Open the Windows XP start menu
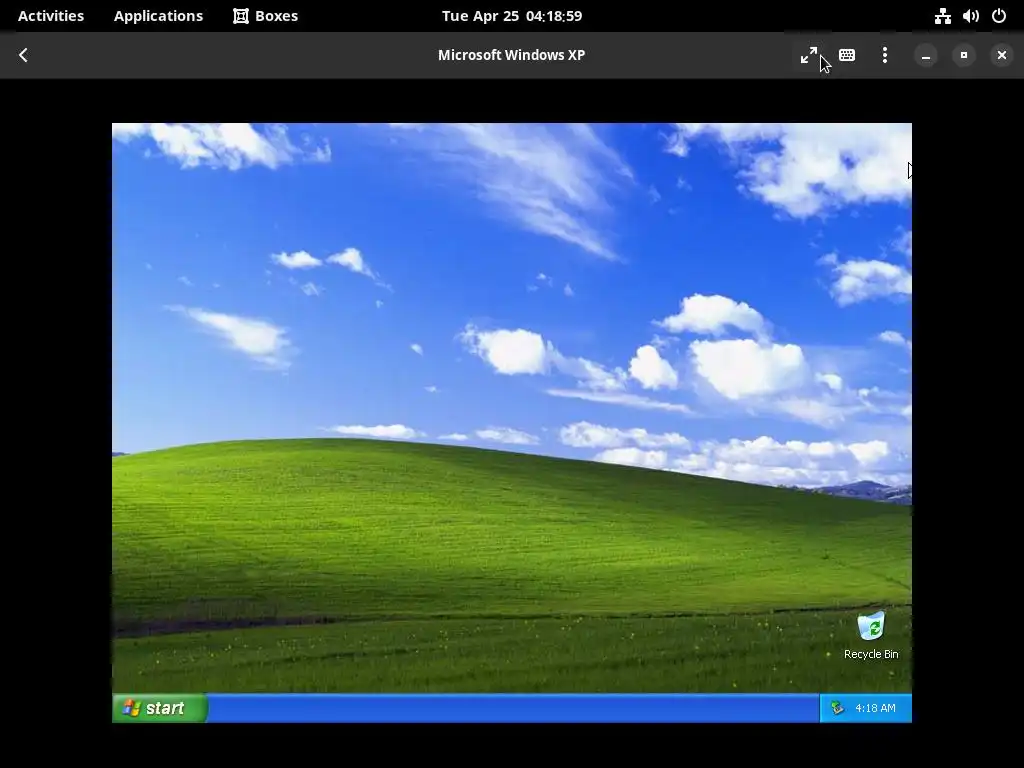This screenshot has width=1024, height=768. 160,708
